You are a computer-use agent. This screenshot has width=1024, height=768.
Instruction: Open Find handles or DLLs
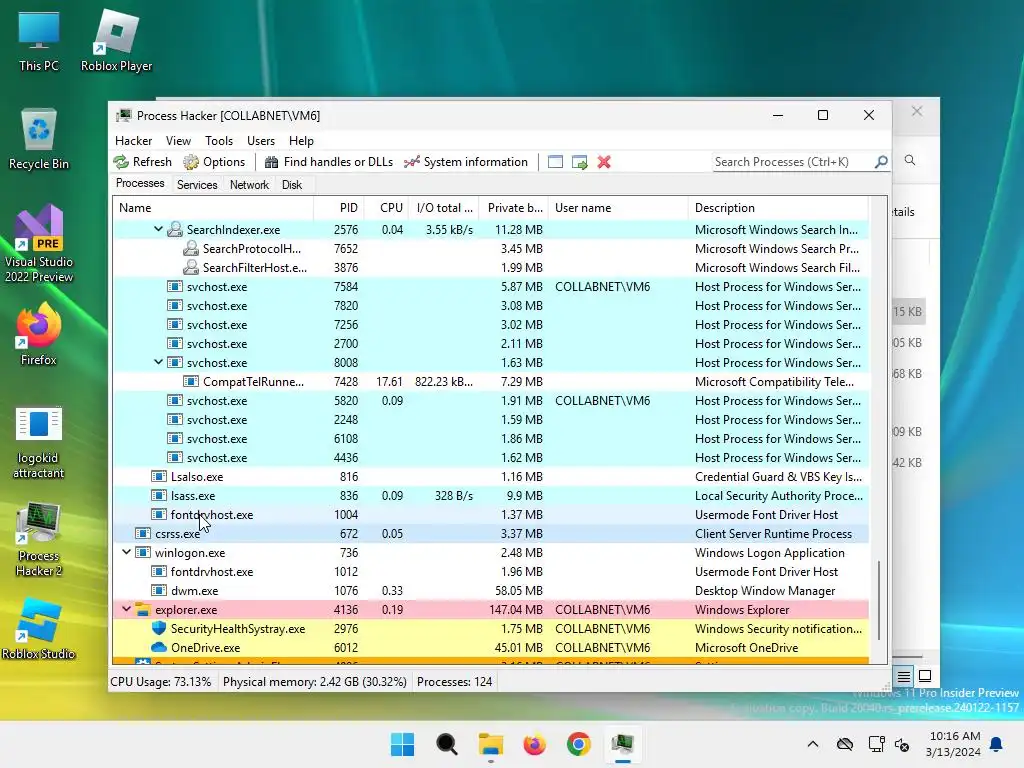pos(328,162)
